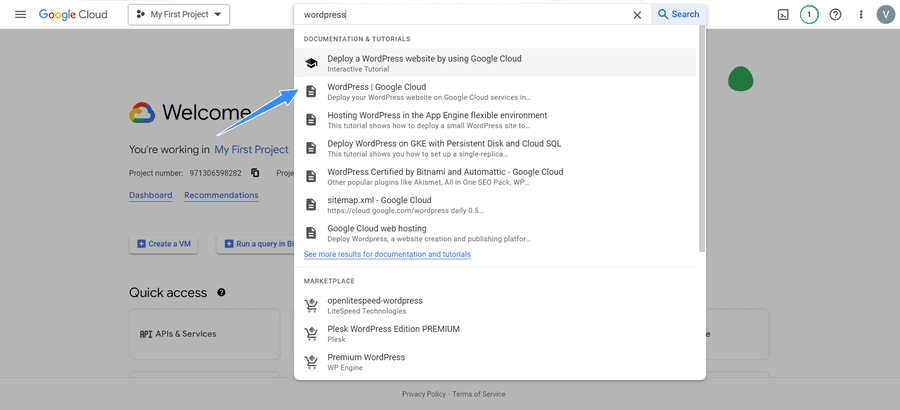Screen dimensions: 900x410
Task: Click Quick access help icon
Action: pyautogui.click(x=222, y=293)
